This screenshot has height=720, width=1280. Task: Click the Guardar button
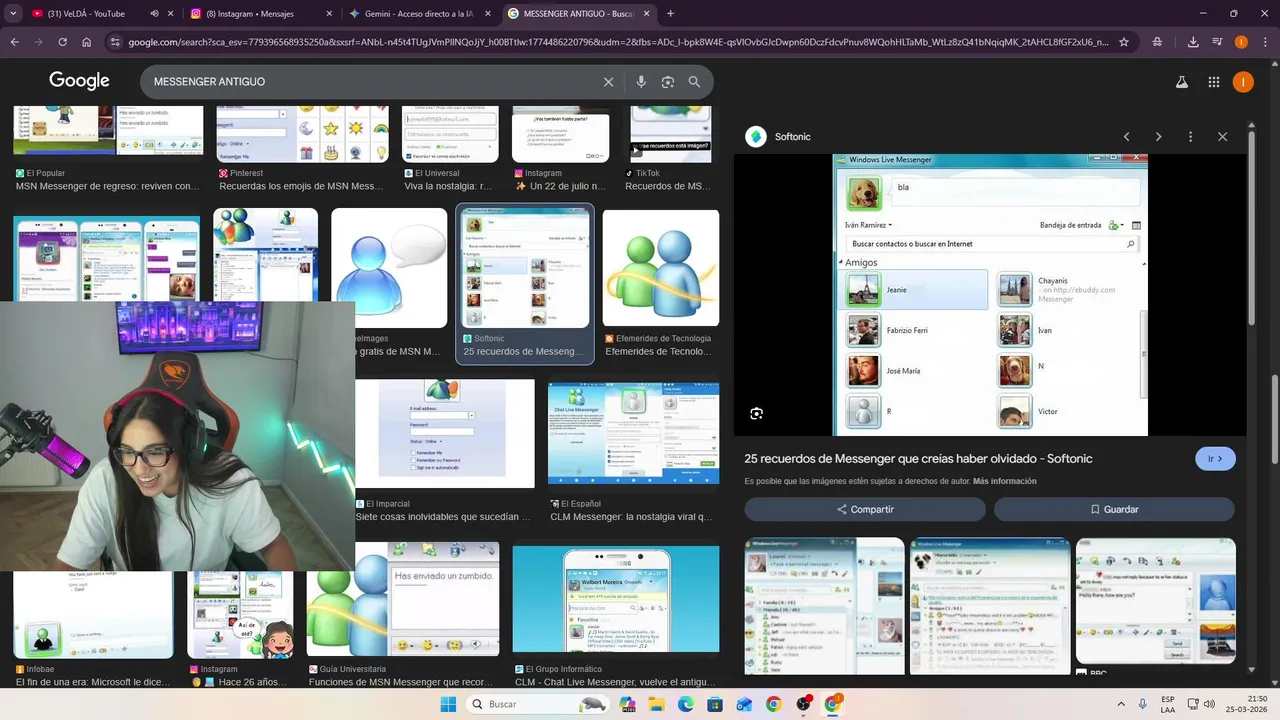[1114, 509]
